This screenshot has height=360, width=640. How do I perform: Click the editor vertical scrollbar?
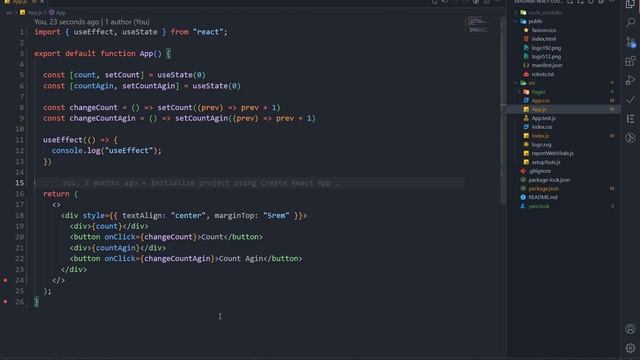click(502, 110)
